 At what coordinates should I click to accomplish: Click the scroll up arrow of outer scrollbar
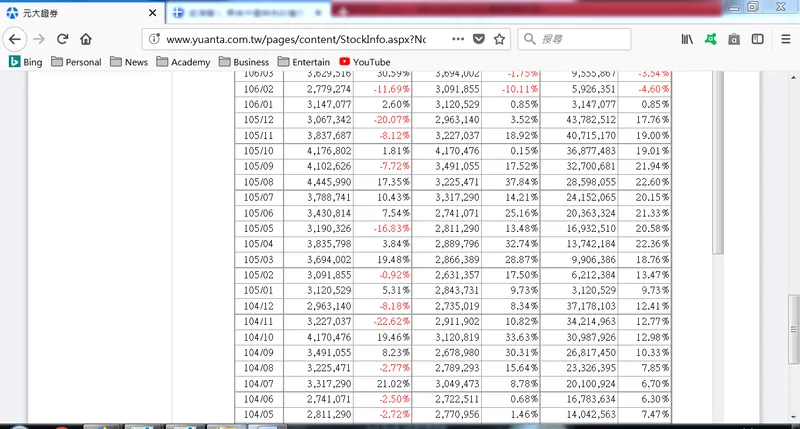click(x=793, y=78)
